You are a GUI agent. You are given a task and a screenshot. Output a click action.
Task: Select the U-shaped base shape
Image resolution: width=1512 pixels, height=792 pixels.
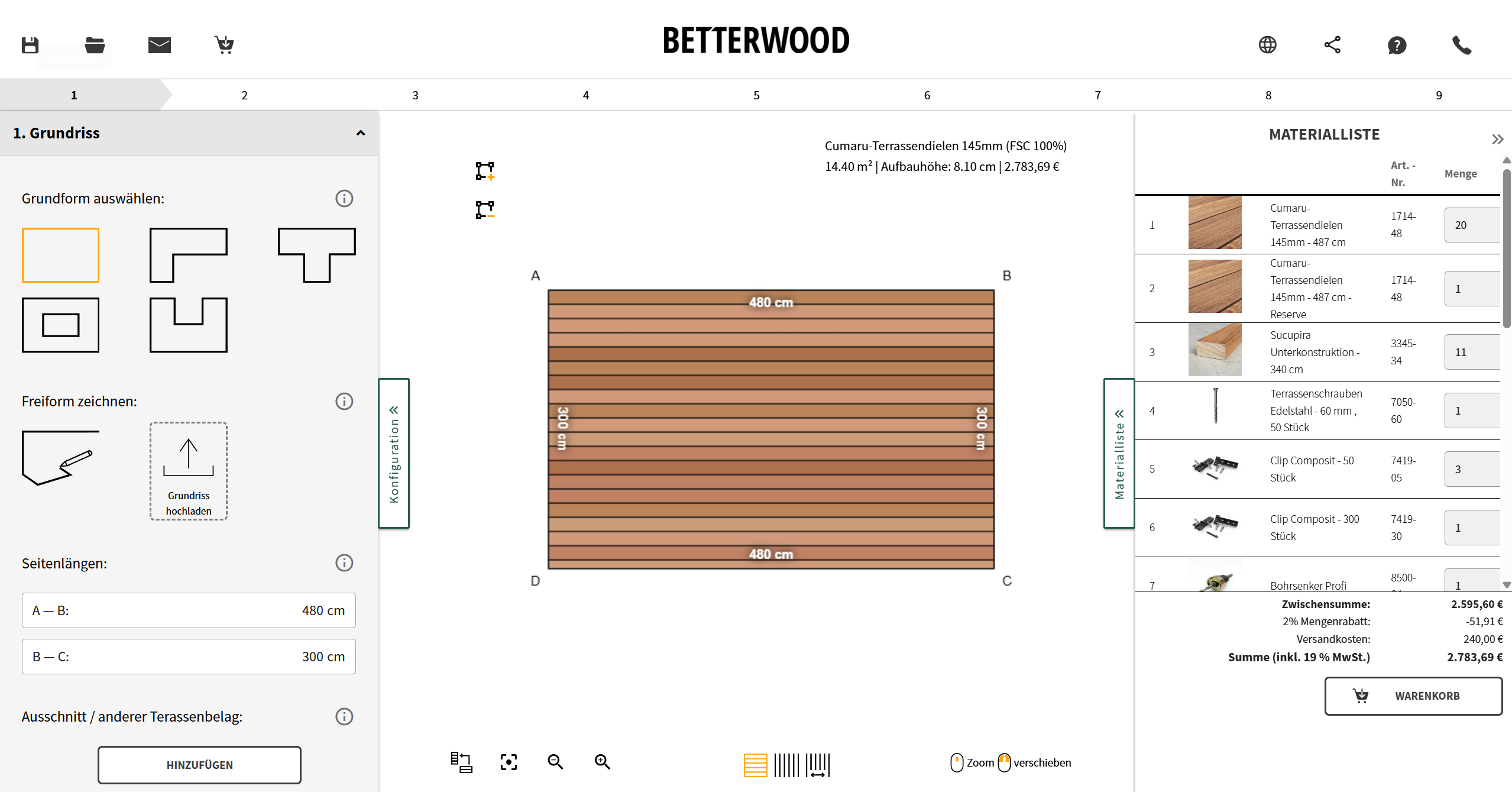189,325
